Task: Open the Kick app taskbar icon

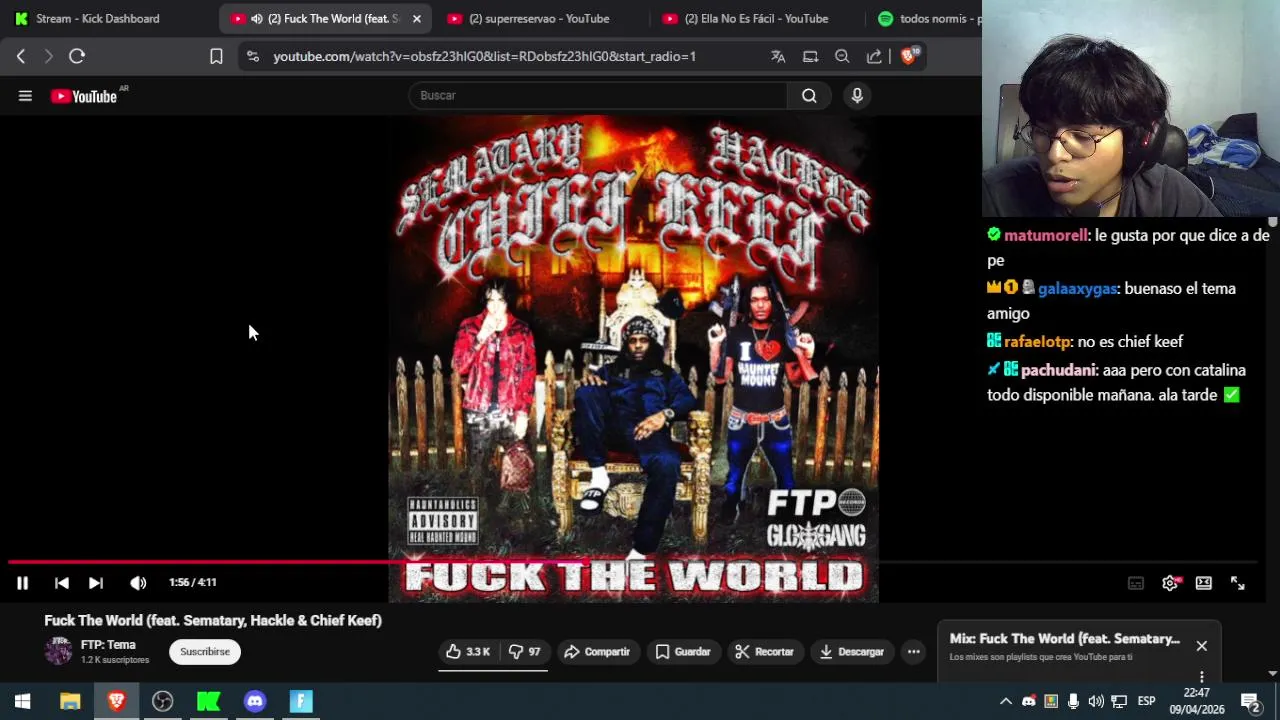Action: 208,702
